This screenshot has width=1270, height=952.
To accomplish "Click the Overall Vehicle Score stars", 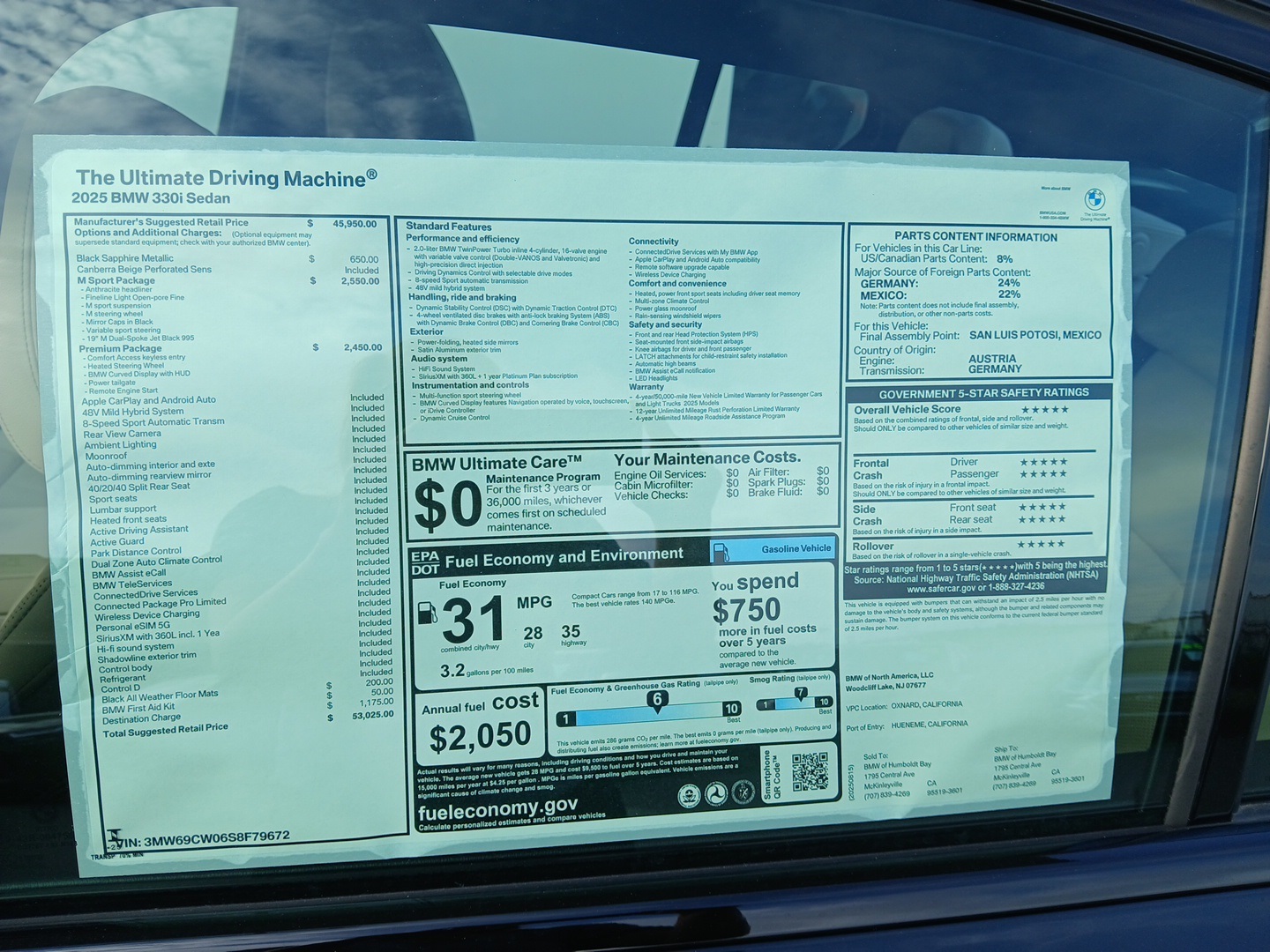I will coord(1044,409).
